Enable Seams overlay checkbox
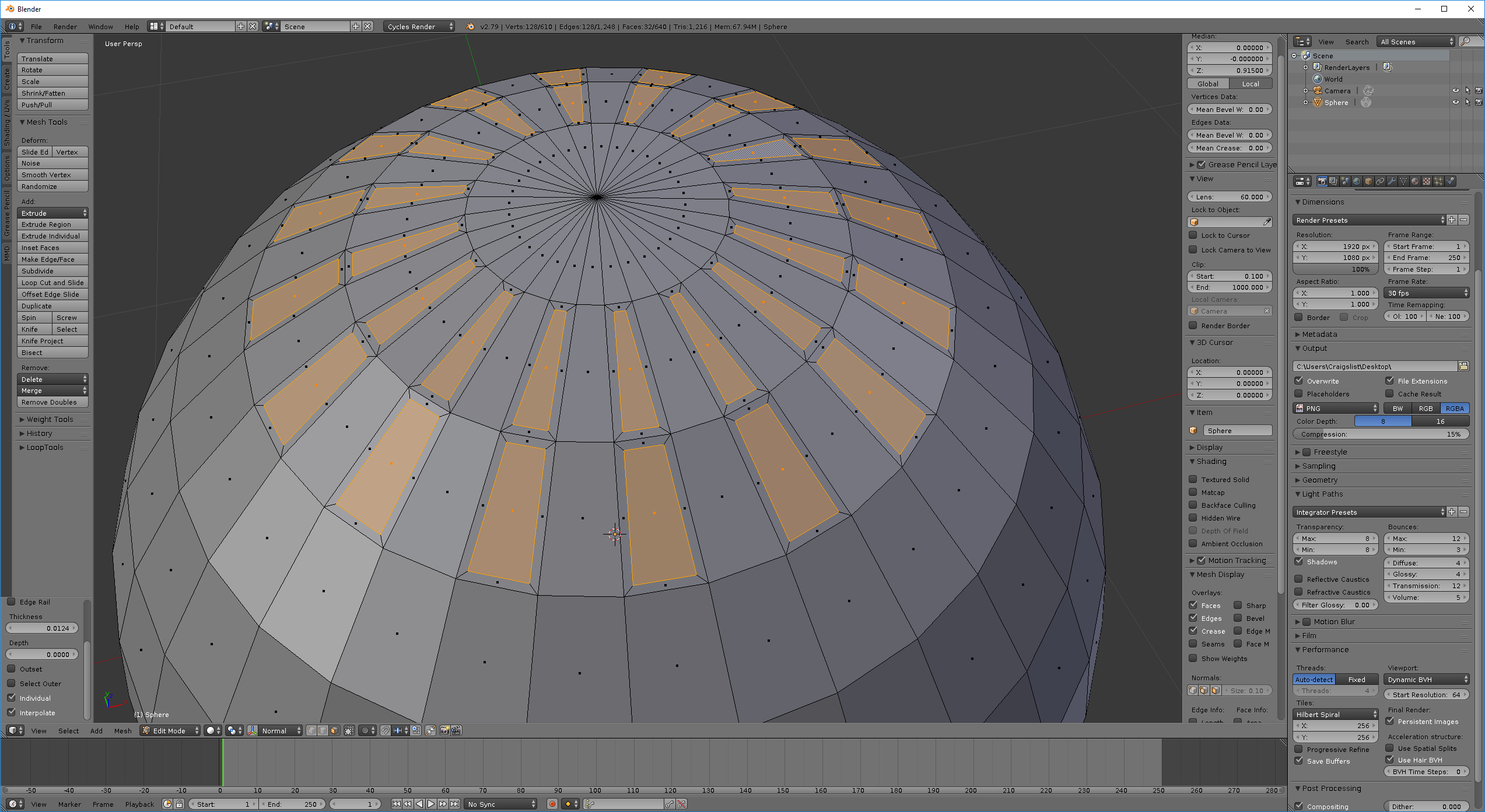Image resolution: width=1485 pixels, height=812 pixels. 1193,644
